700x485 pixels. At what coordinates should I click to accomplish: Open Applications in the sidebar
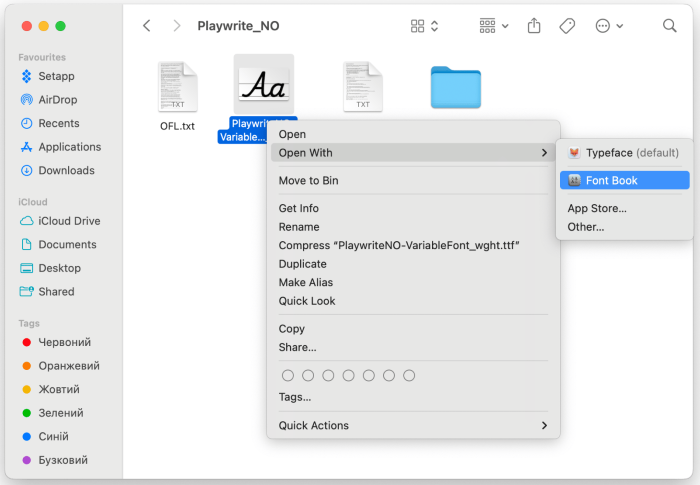tap(61, 147)
